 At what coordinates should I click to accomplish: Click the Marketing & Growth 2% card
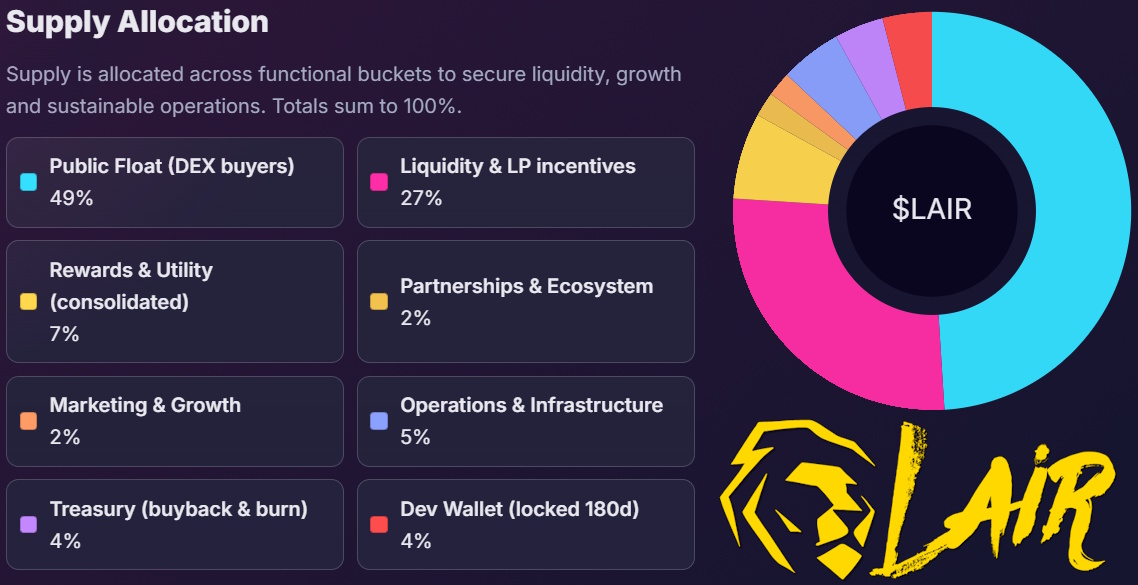(x=175, y=421)
